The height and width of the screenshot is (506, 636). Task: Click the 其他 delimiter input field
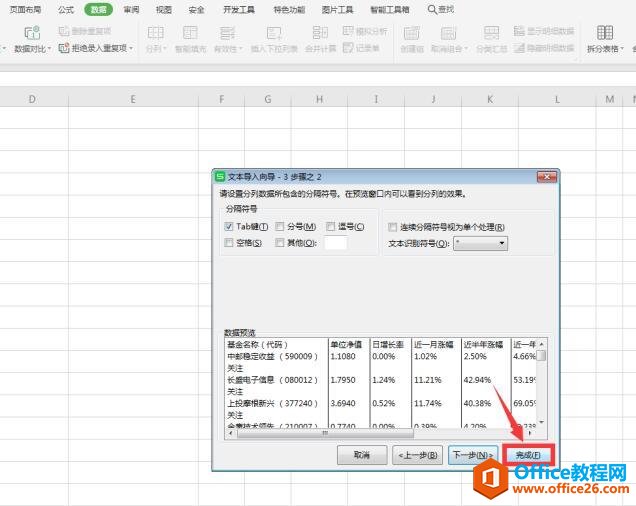pos(336,243)
